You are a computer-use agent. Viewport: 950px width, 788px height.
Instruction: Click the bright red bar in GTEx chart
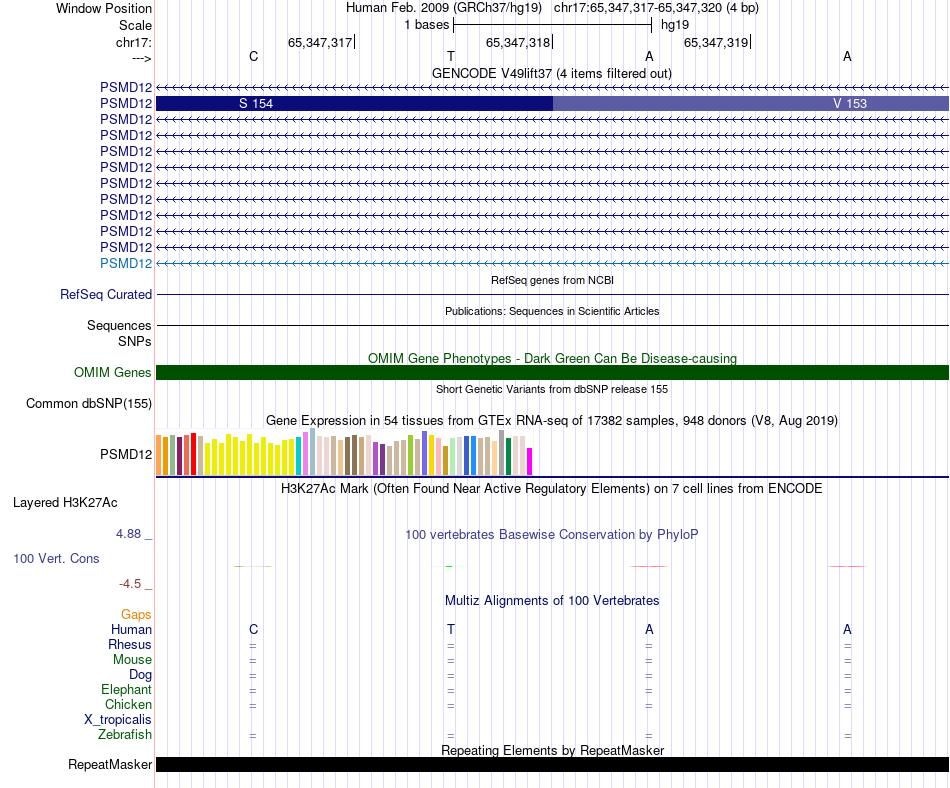coord(194,454)
